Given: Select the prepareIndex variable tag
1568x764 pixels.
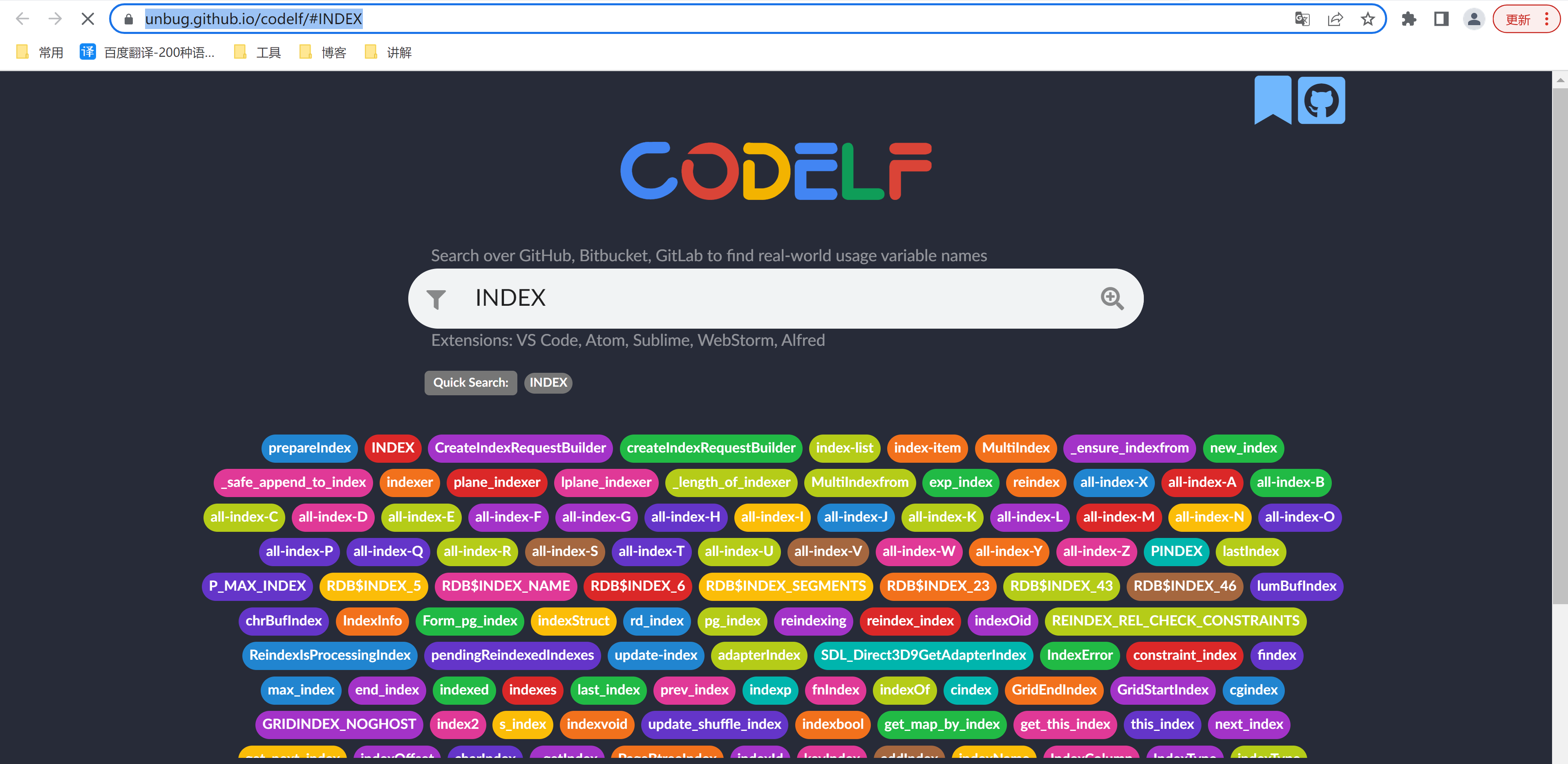Looking at the screenshot, I should click(309, 448).
